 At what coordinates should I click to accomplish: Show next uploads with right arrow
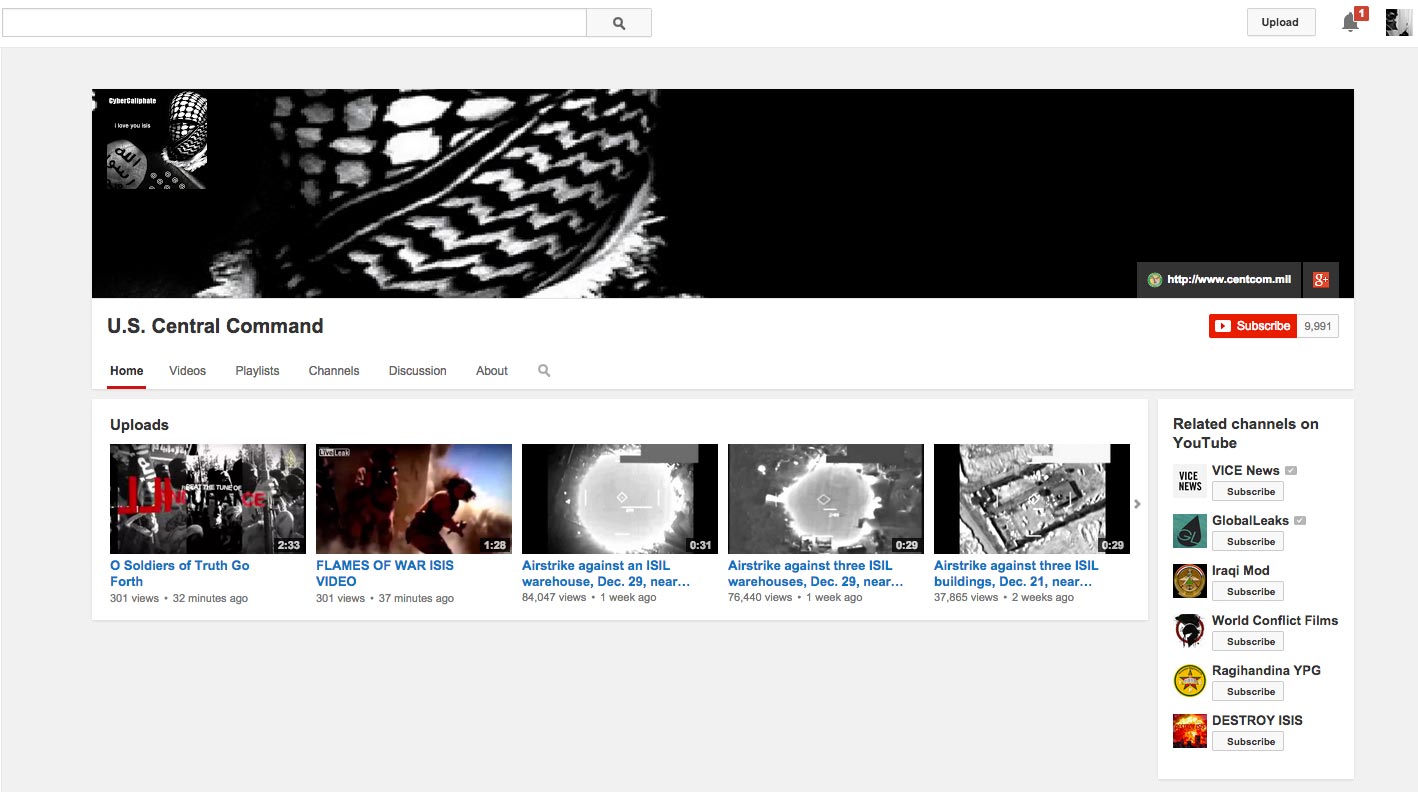(x=1137, y=504)
